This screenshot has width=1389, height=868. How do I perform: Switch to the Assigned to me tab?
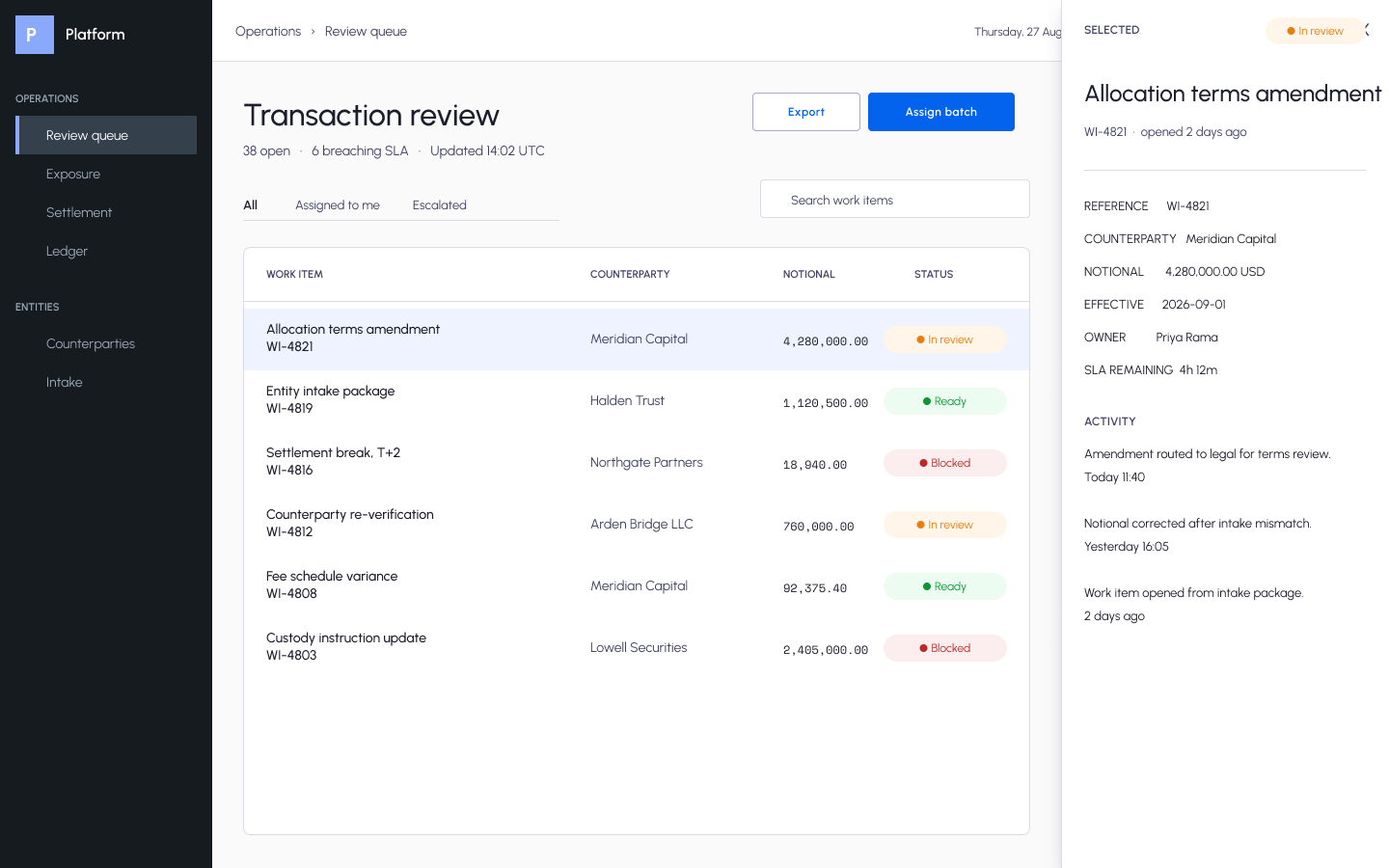(x=338, y=204)
